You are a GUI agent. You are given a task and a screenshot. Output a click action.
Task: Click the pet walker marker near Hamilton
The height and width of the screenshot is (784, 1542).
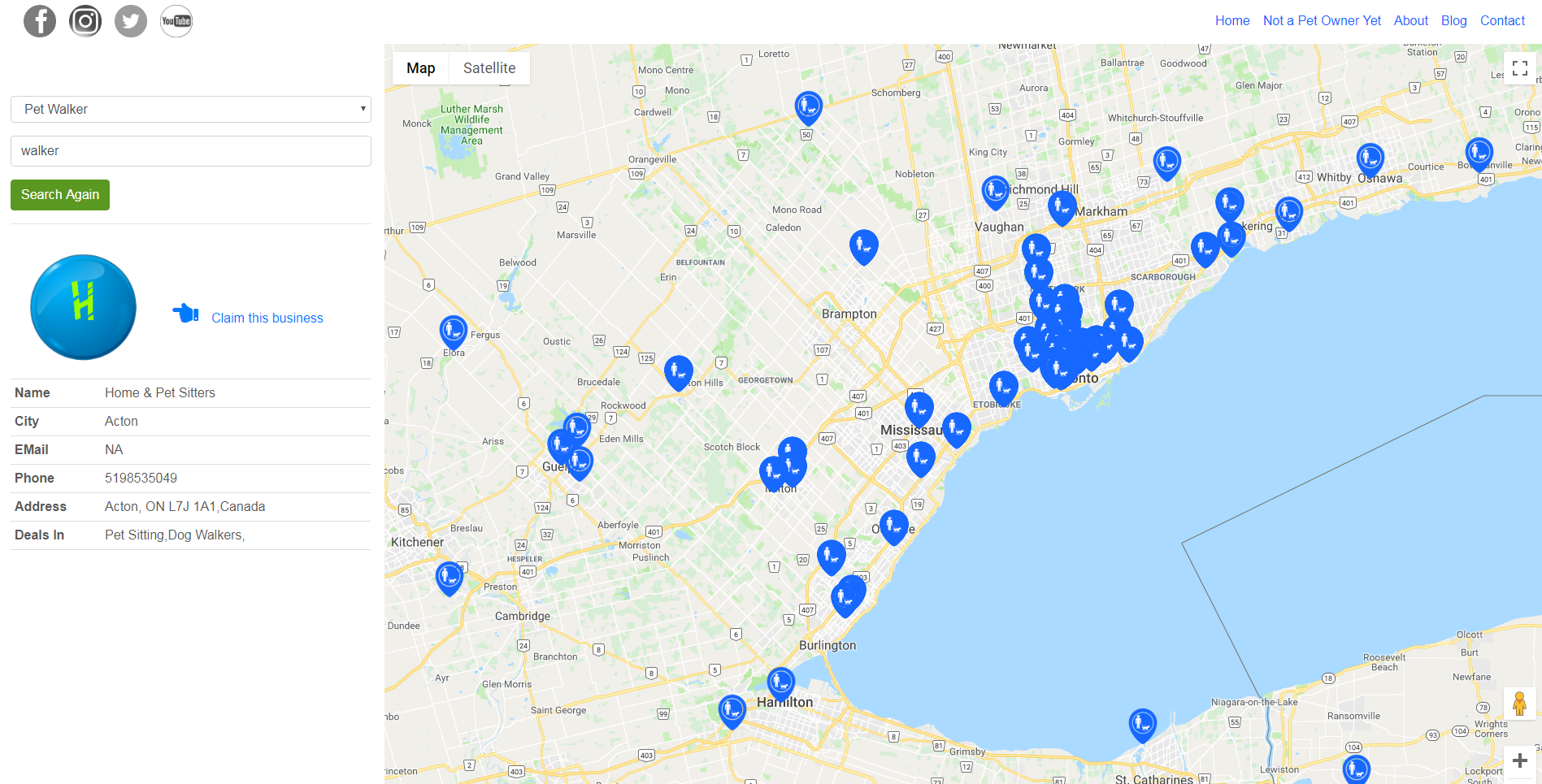[x=780, y=682]
